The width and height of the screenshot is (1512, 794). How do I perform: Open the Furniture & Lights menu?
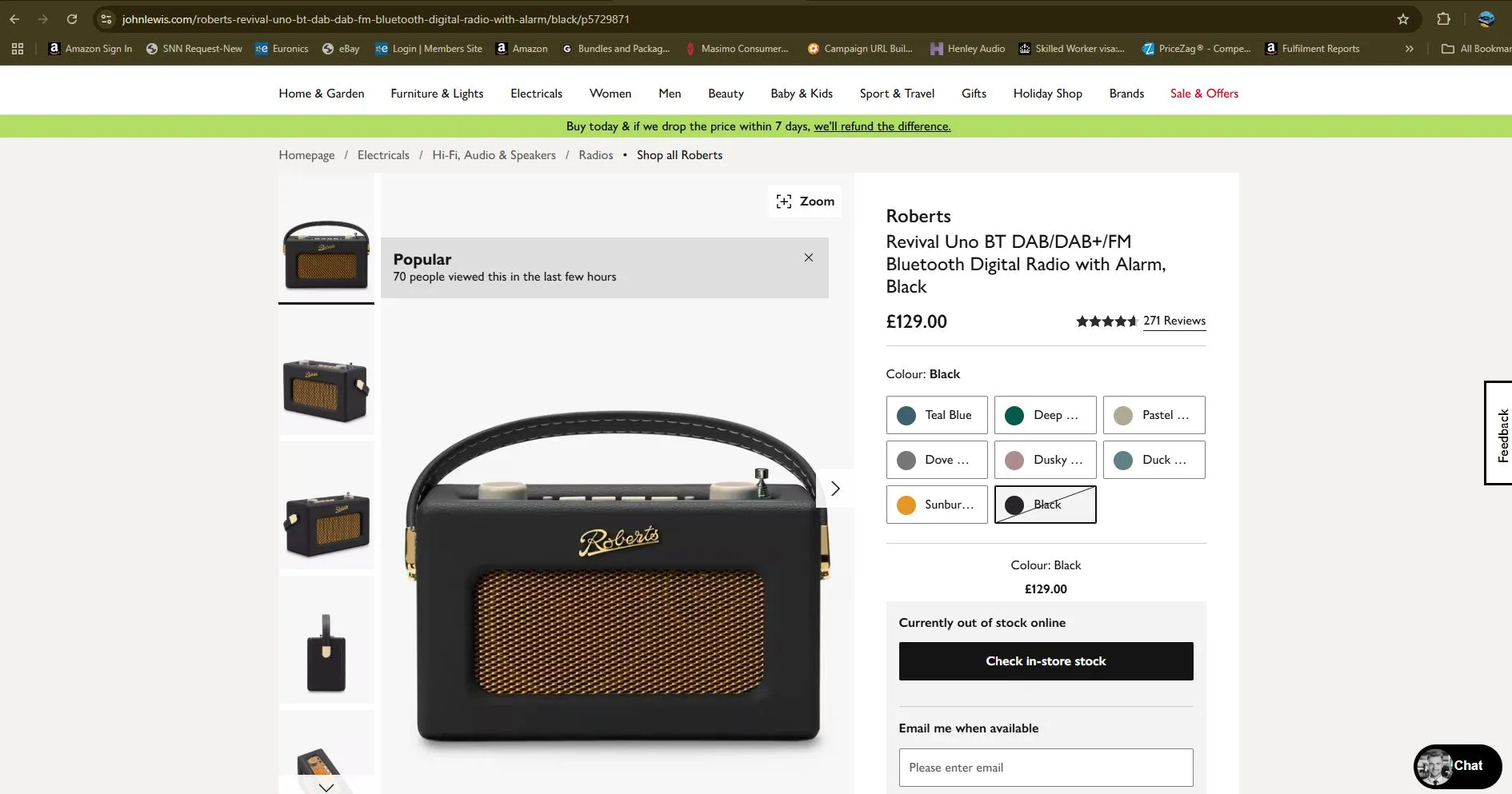tap(437, 94)
